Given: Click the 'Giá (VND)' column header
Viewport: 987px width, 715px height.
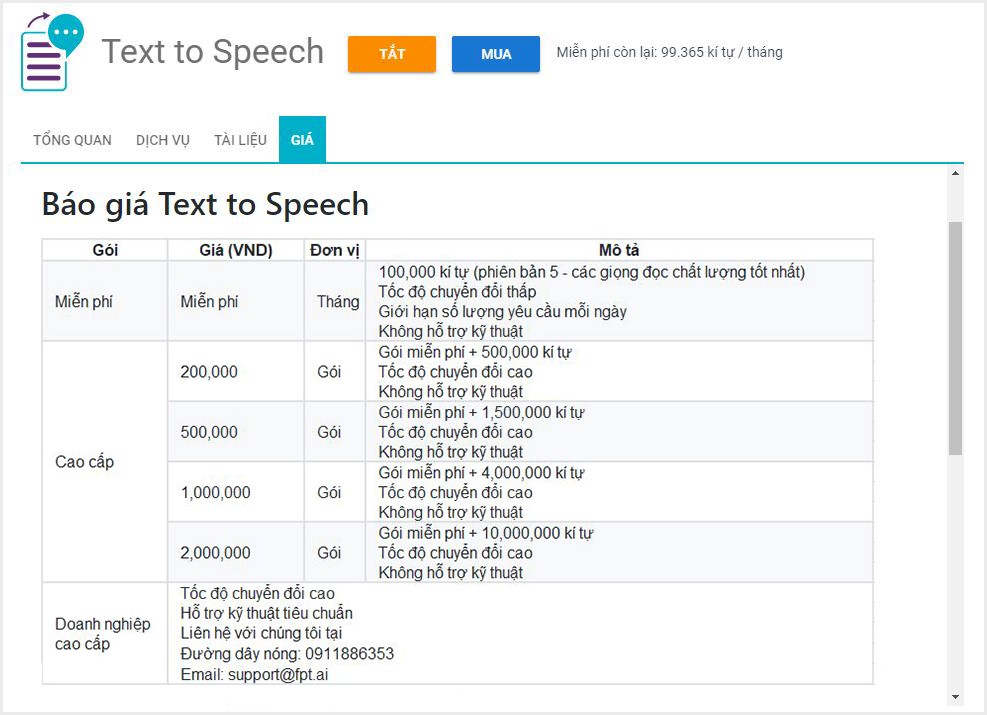Looking at the screenshot, I should (236, 250).
